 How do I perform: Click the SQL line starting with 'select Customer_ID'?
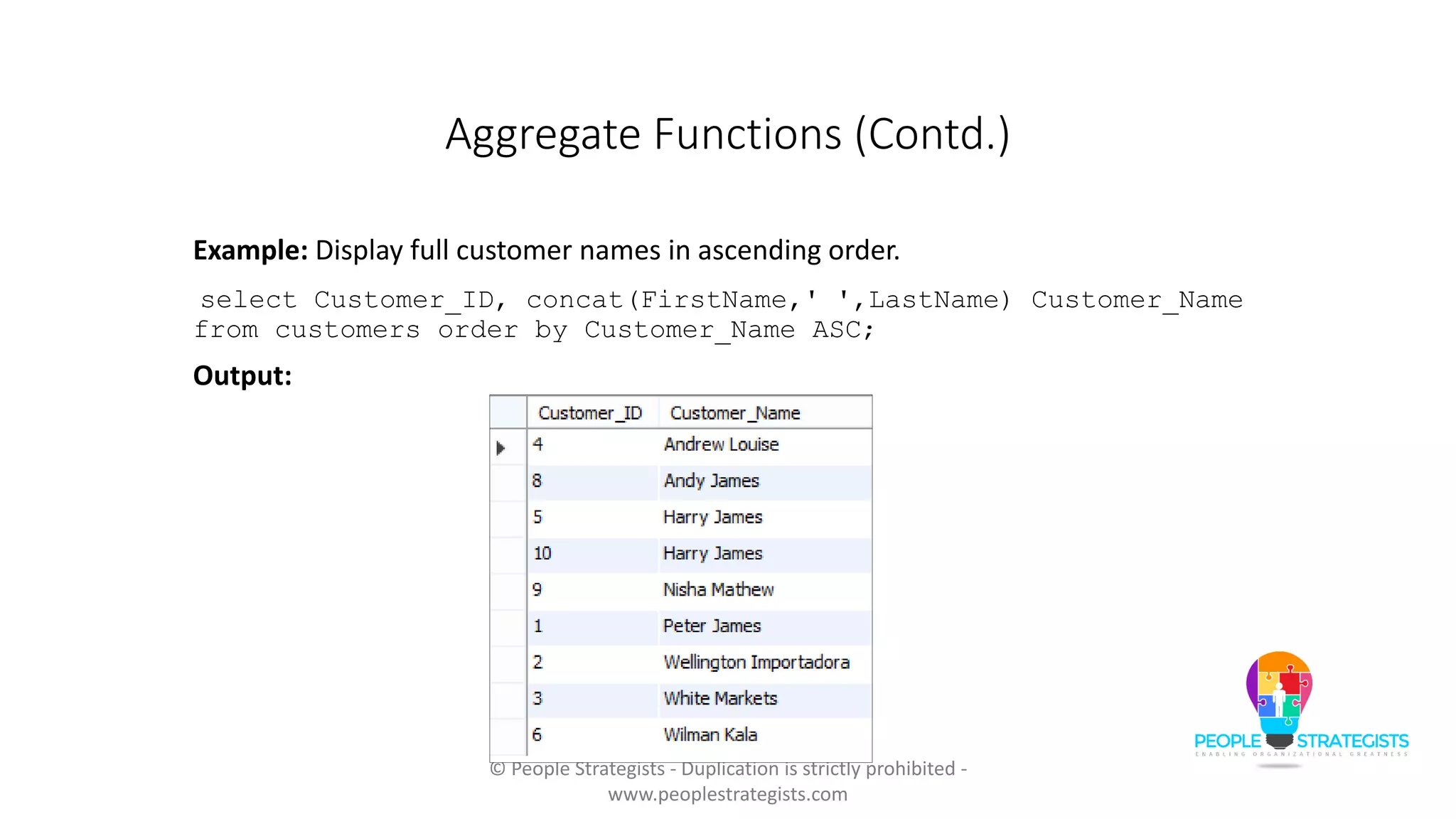click(x=721, y=300)
